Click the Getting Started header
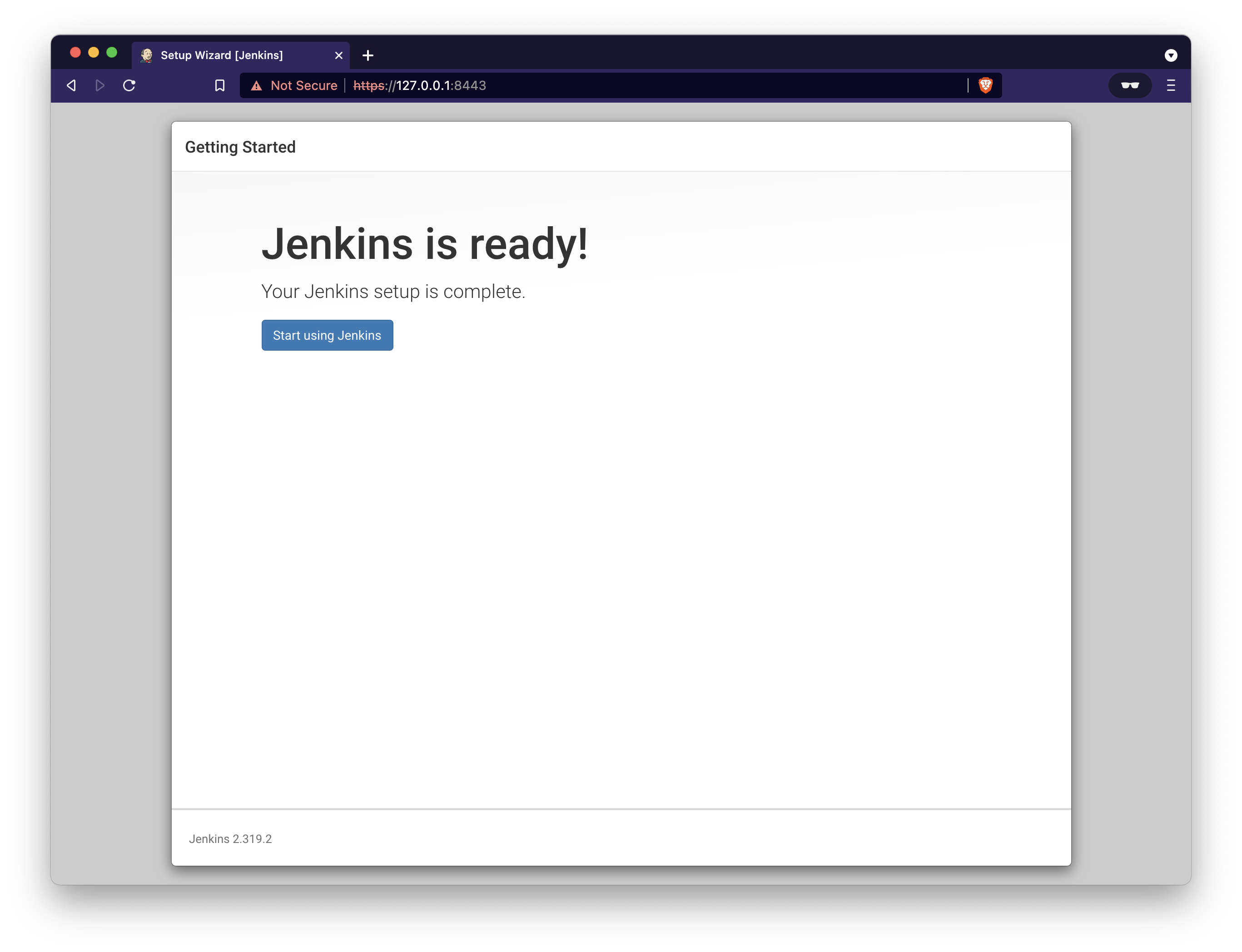Image resolution: width=1242 pixels, height=952 pixels. (240, 147)
